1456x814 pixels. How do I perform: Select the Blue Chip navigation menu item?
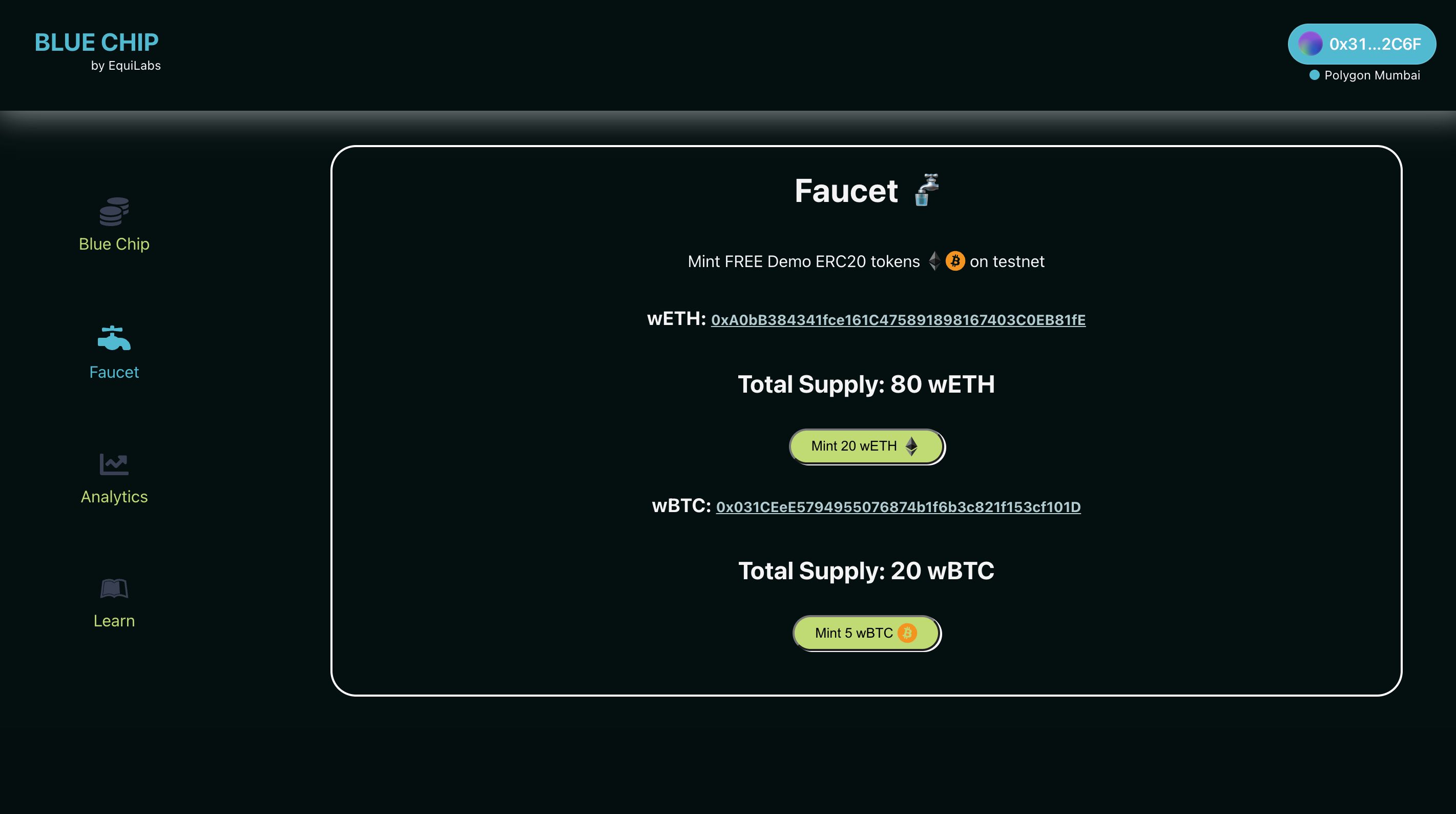click(x=113, y=223)
